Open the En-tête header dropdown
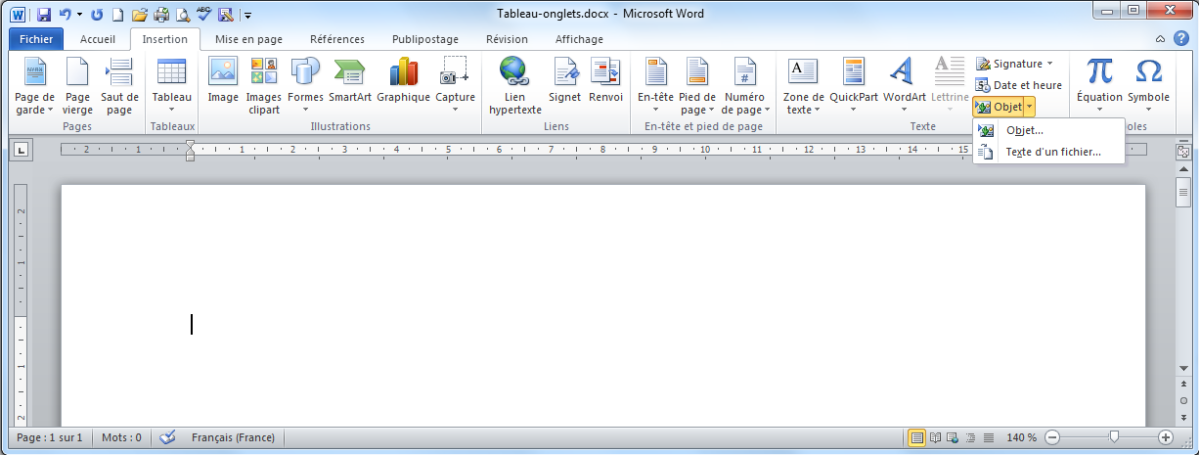This screenshot has width=1200, height=455. click(656, 86)
